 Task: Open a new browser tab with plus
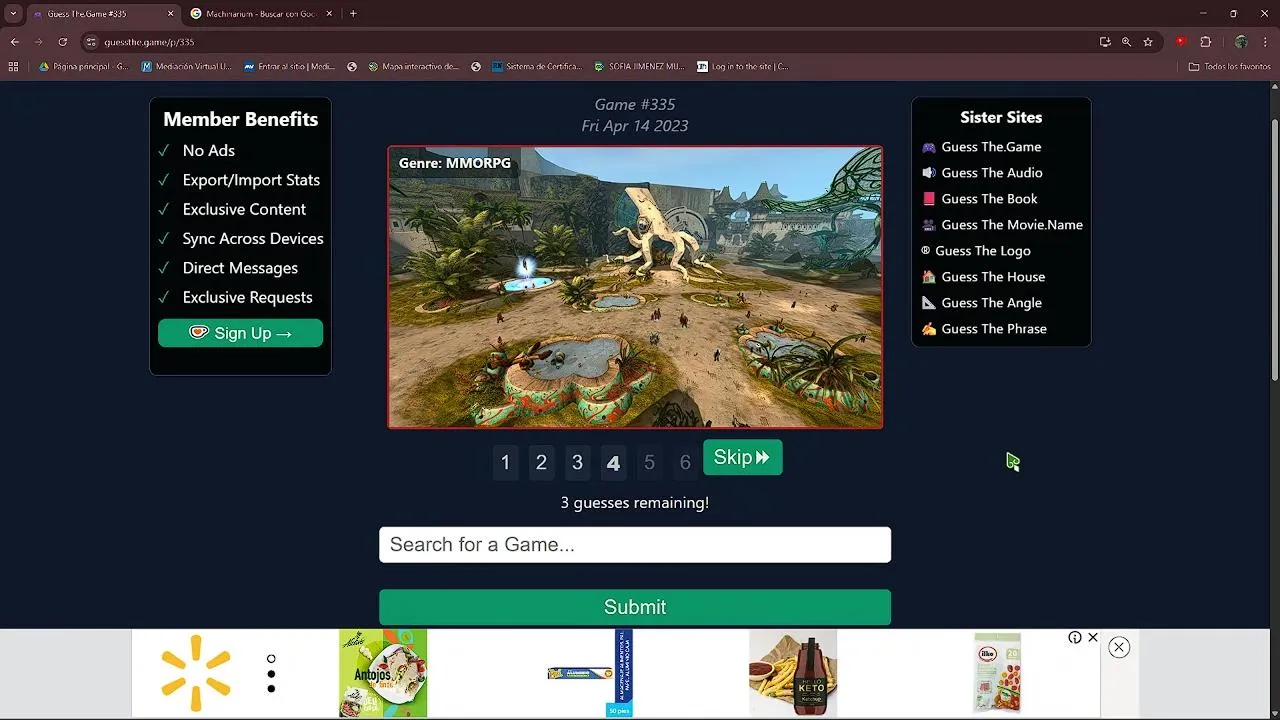(353, 14)
